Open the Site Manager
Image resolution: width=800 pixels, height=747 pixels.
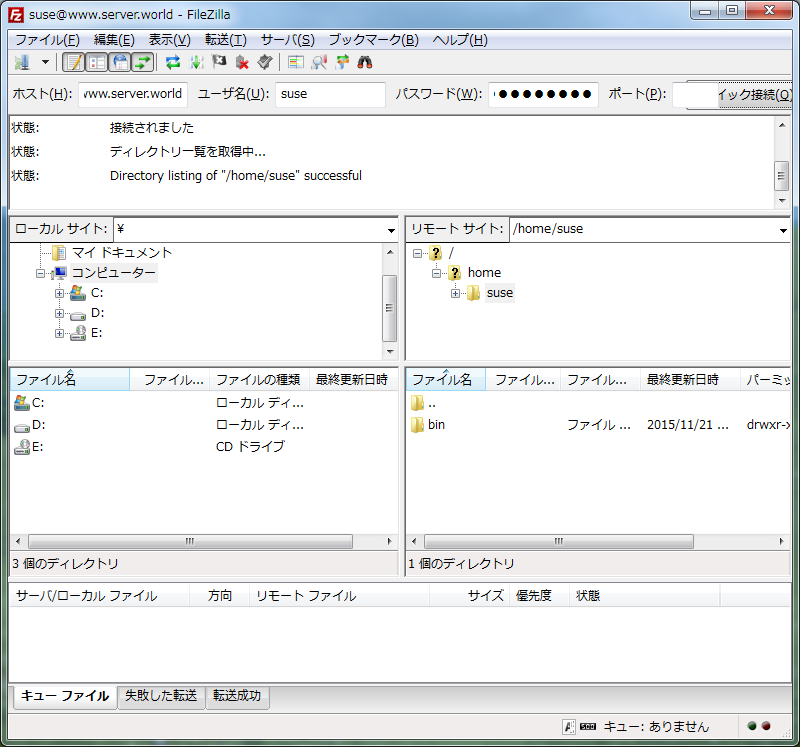[20, 61]
